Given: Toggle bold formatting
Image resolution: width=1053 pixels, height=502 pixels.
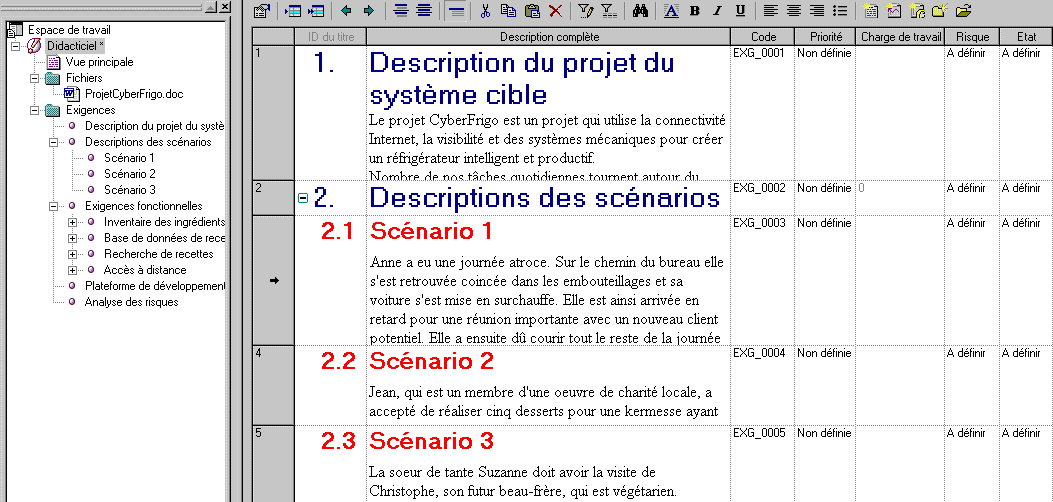Looking at the screenshot, I should tap(694, 10).
